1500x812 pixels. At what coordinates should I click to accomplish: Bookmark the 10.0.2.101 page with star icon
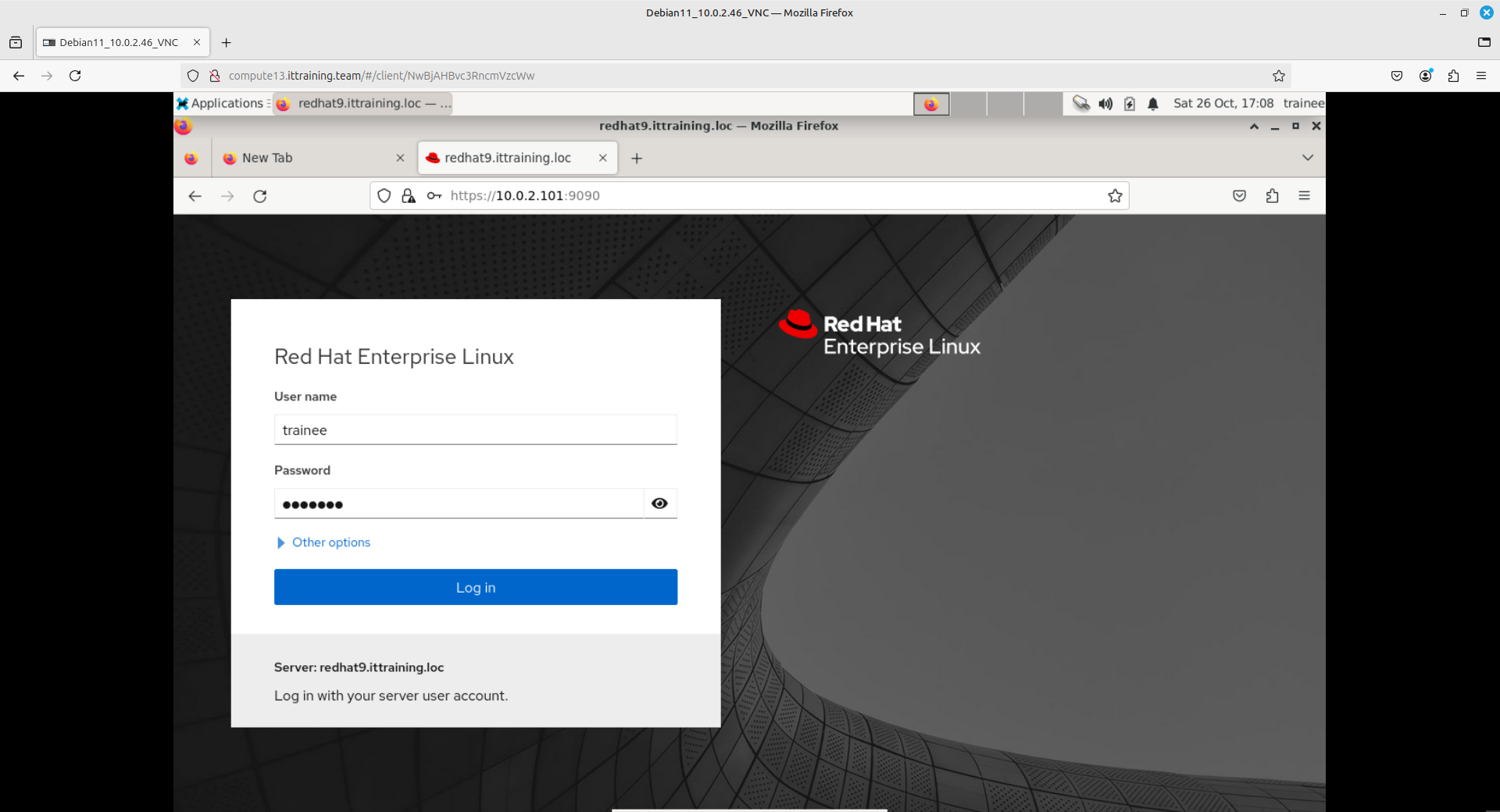[1115, 196]
